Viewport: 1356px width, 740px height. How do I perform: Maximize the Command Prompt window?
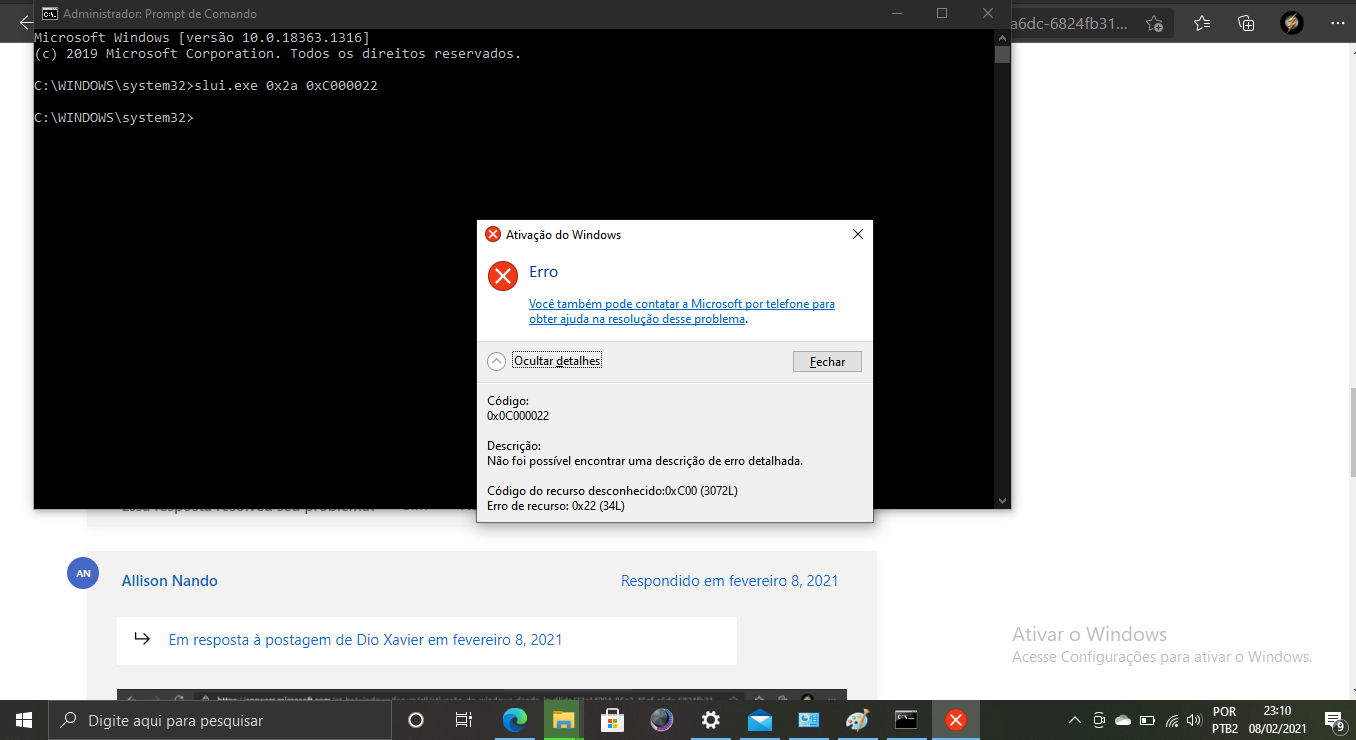pos(942,14)
